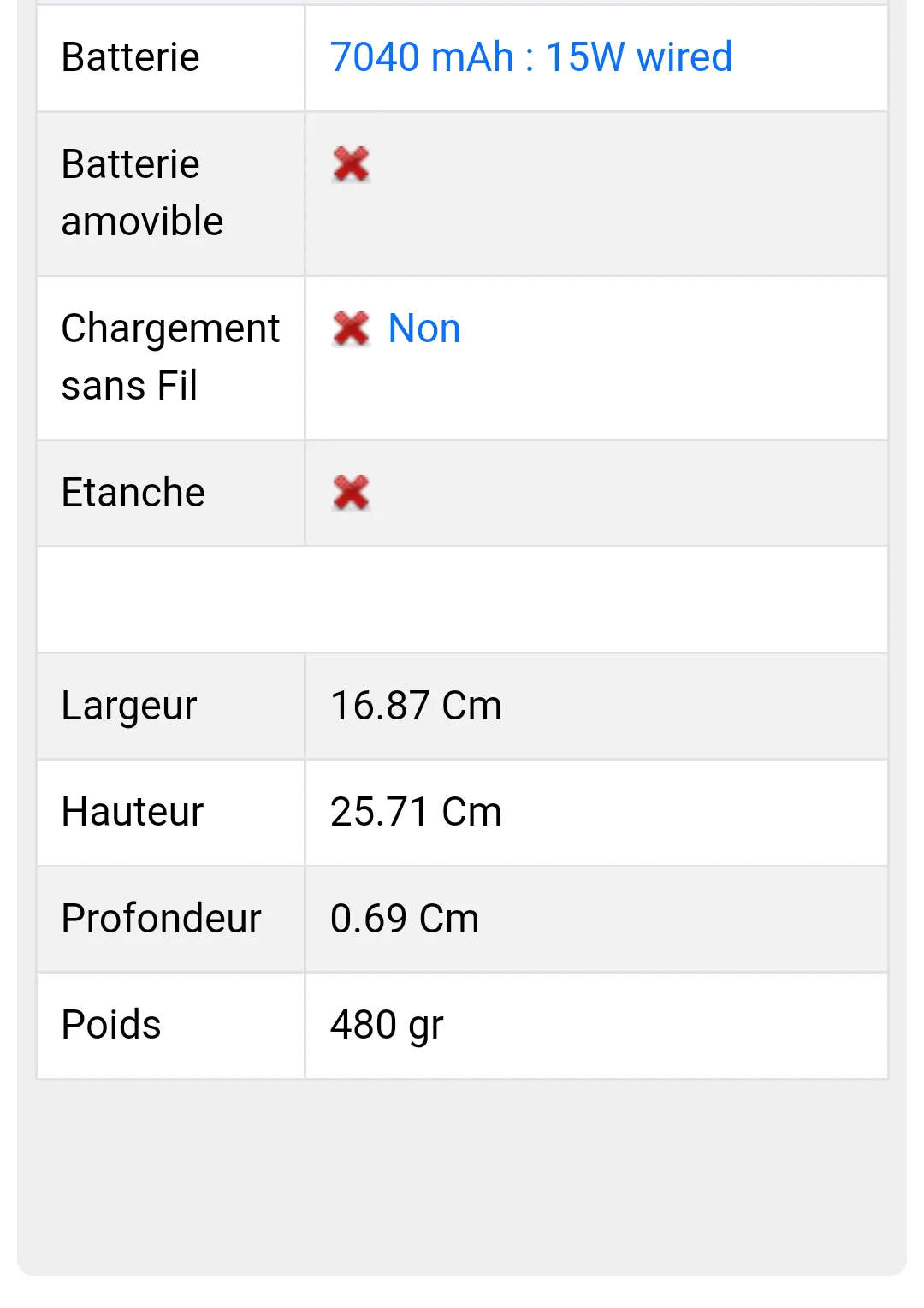Select the Poids label cell
This screenshot has width=924, height=1308.
171,1026
